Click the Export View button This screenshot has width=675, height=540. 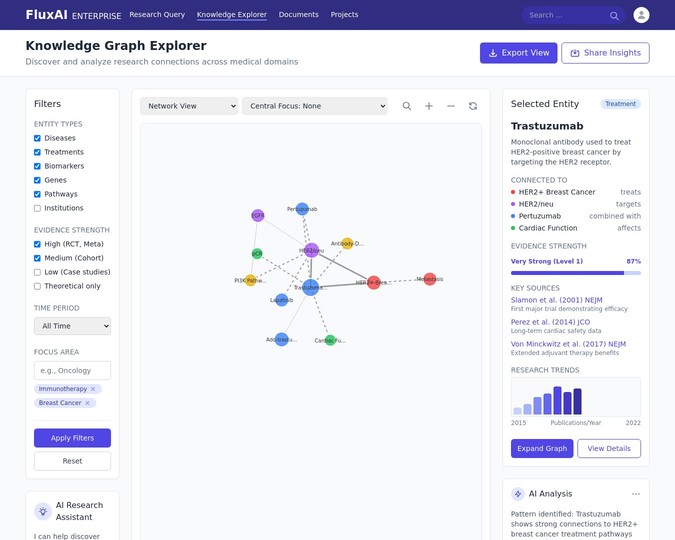[x=519, y=53]
